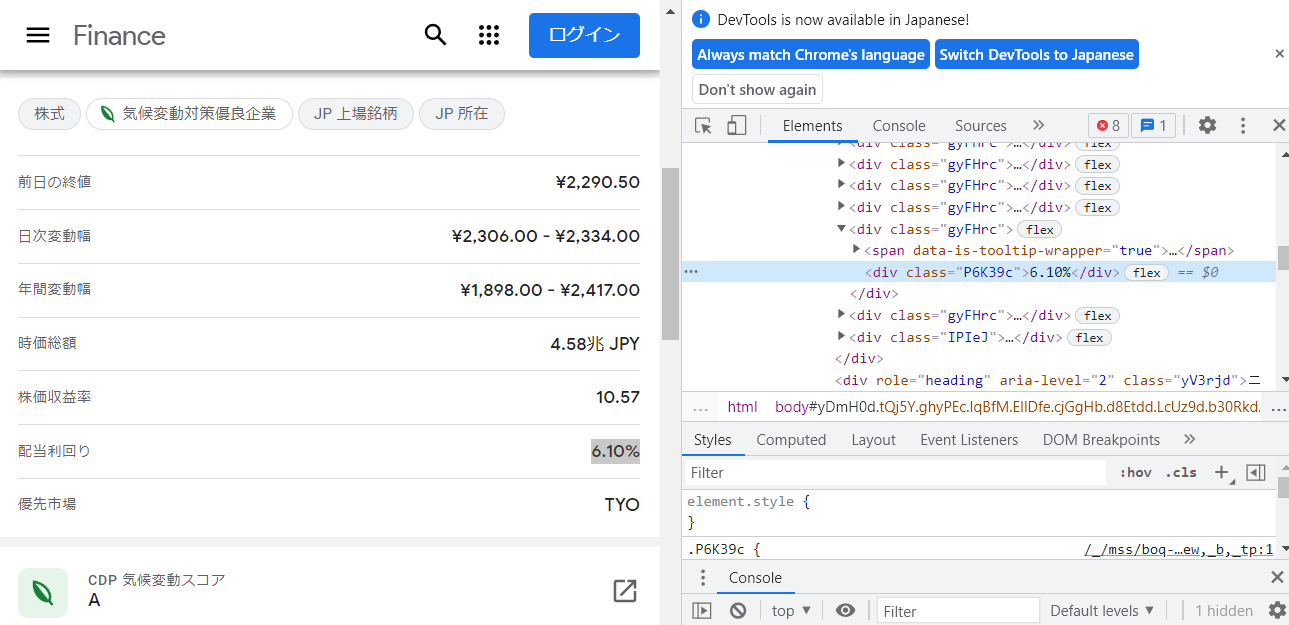Select the P6K39c div element row
The width and height of the screenshot is (1289, 625).
pyautogui.click(x=979, y=272)
